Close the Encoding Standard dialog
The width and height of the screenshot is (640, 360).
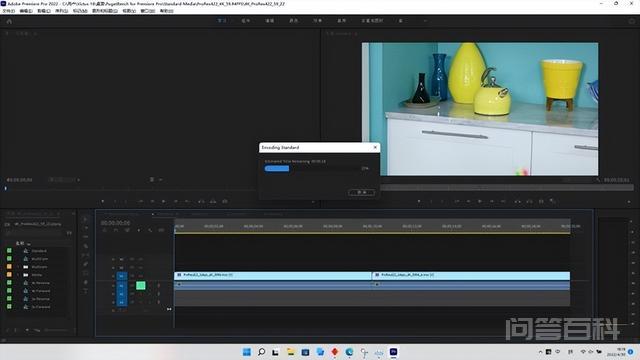pyautogui.click(x=375, y=147)
